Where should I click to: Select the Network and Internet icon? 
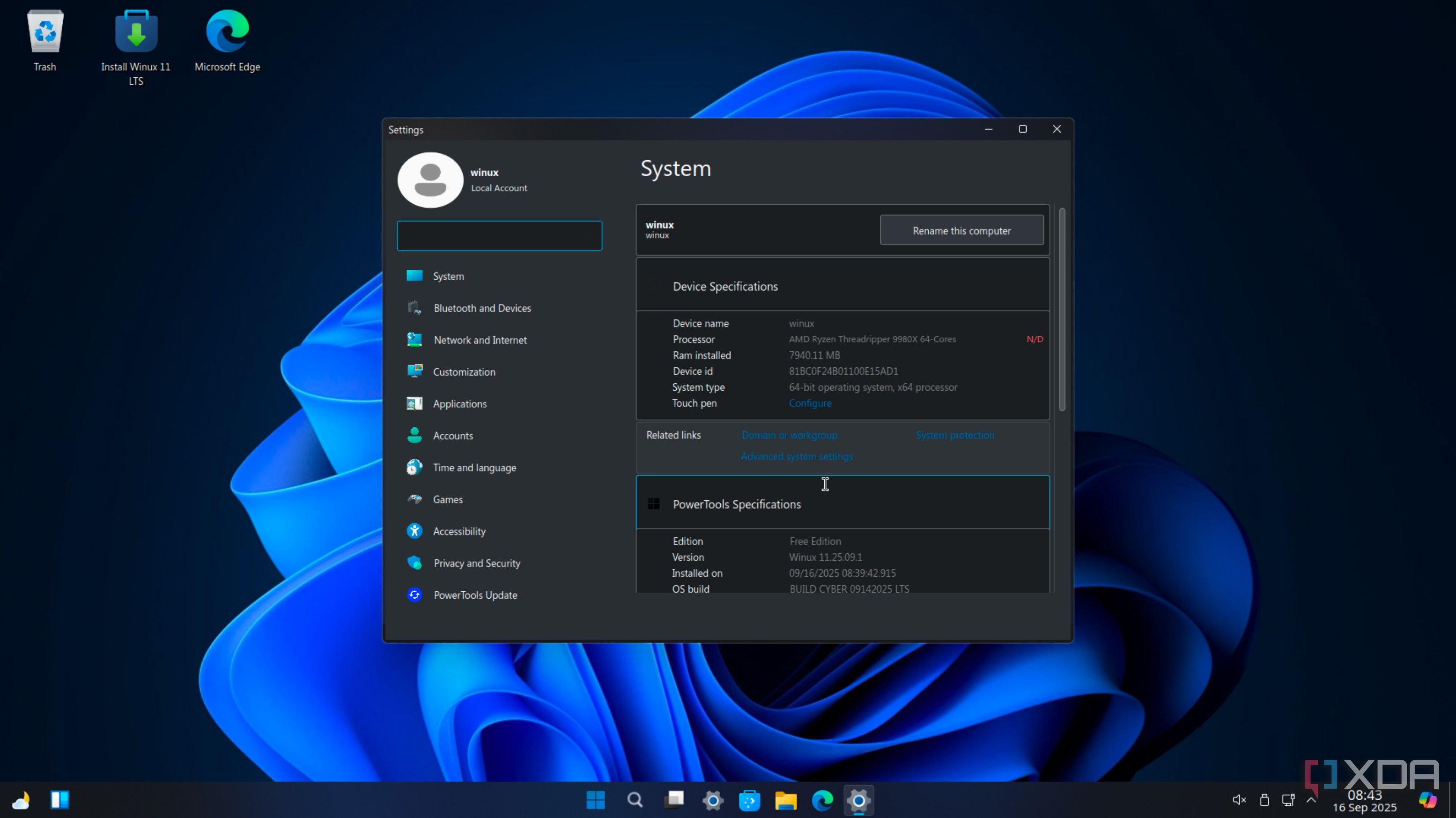[414, 339]
